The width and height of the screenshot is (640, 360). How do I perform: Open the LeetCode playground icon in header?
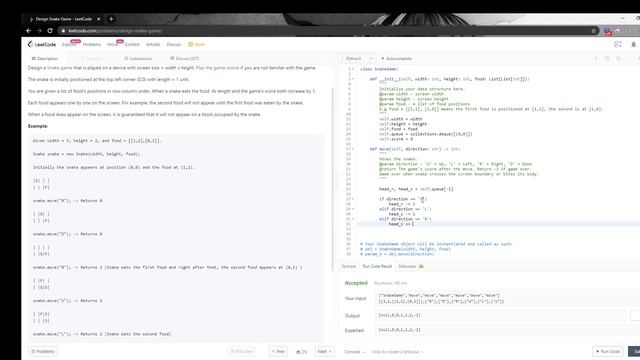point(618,44)
